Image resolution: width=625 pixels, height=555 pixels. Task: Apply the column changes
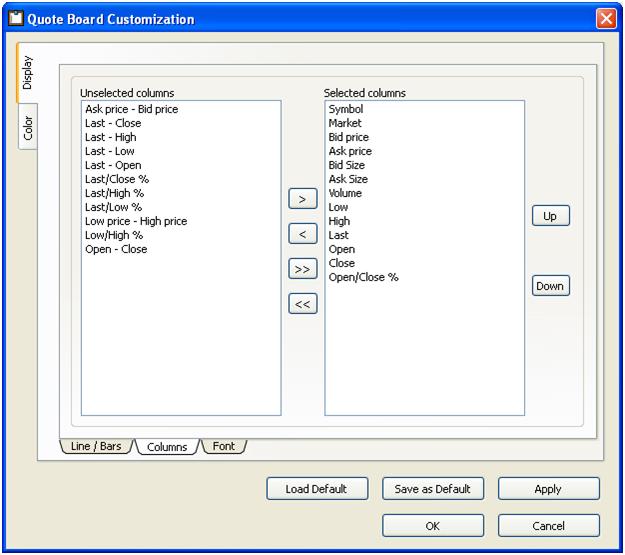click(548, 489)
